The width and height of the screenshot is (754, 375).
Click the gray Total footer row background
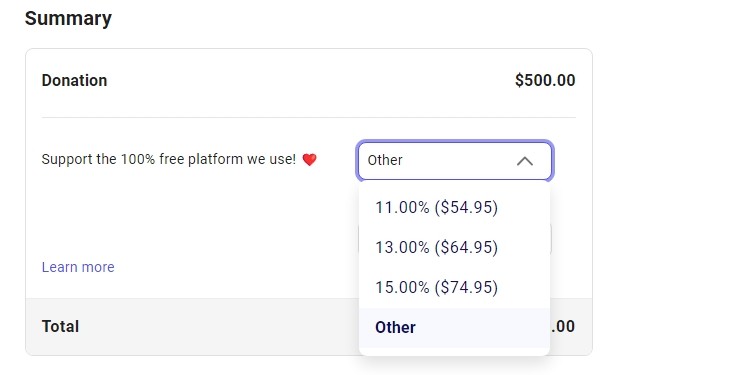(192, 327)
